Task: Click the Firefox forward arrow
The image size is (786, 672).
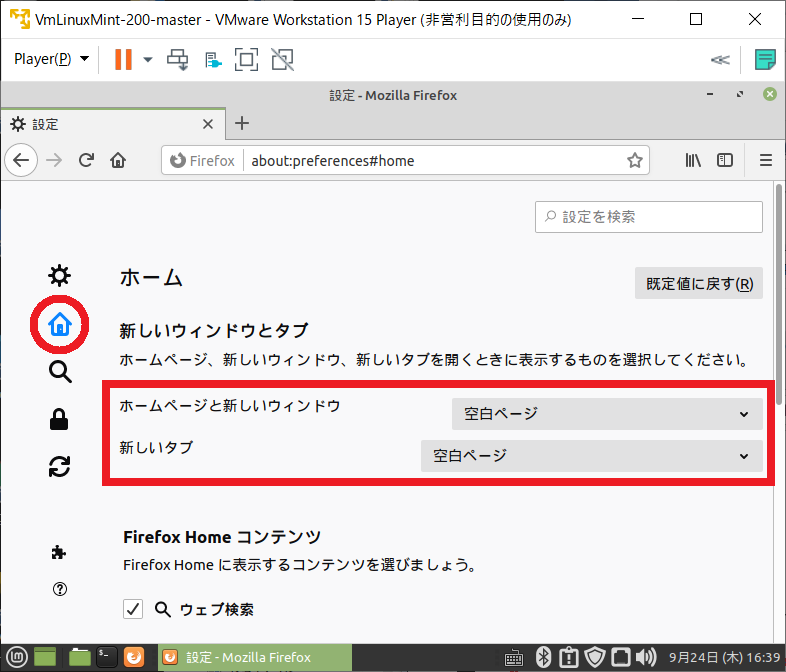Action: 54,160
